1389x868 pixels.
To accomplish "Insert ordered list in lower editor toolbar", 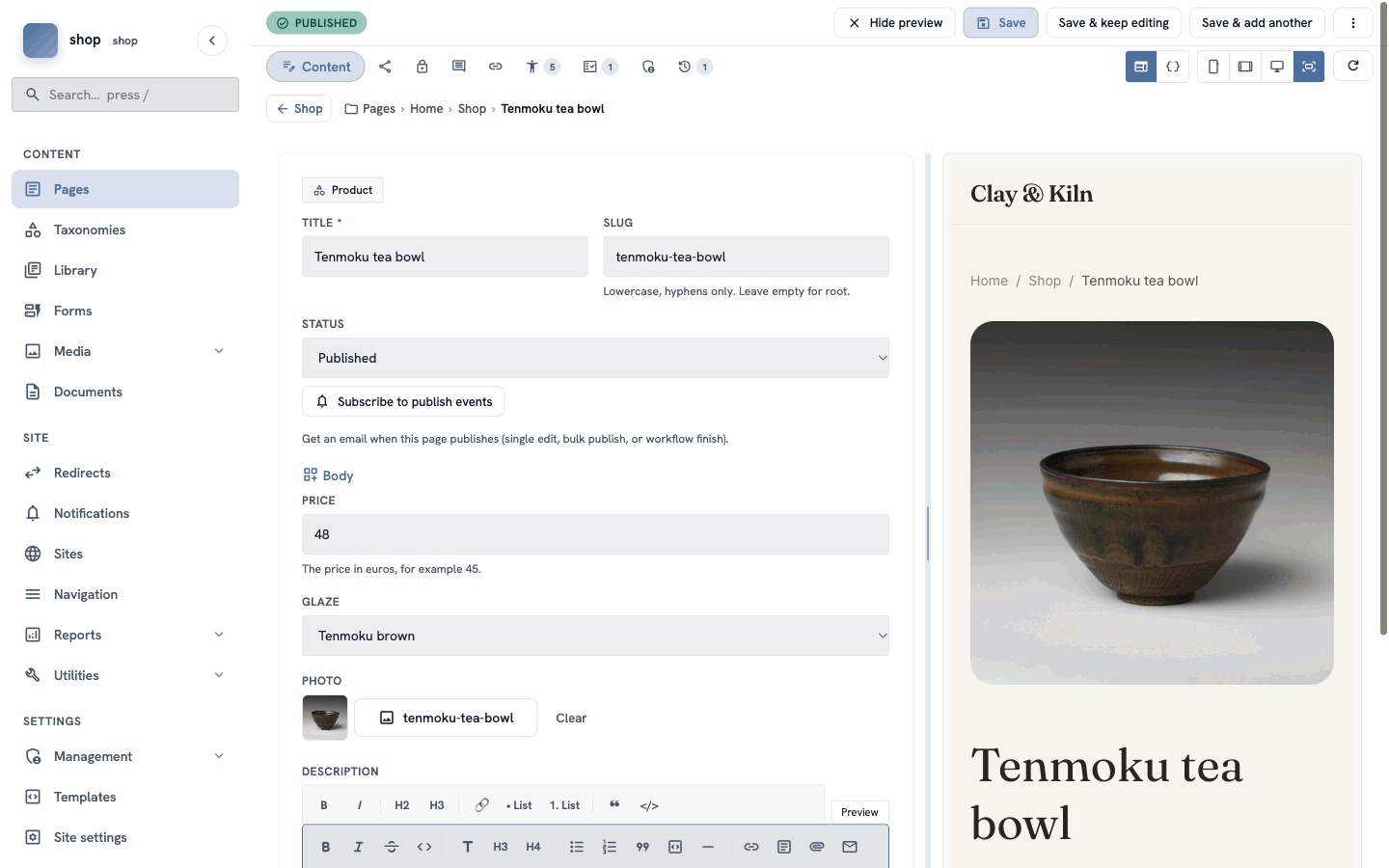I will tap(610, 847).
